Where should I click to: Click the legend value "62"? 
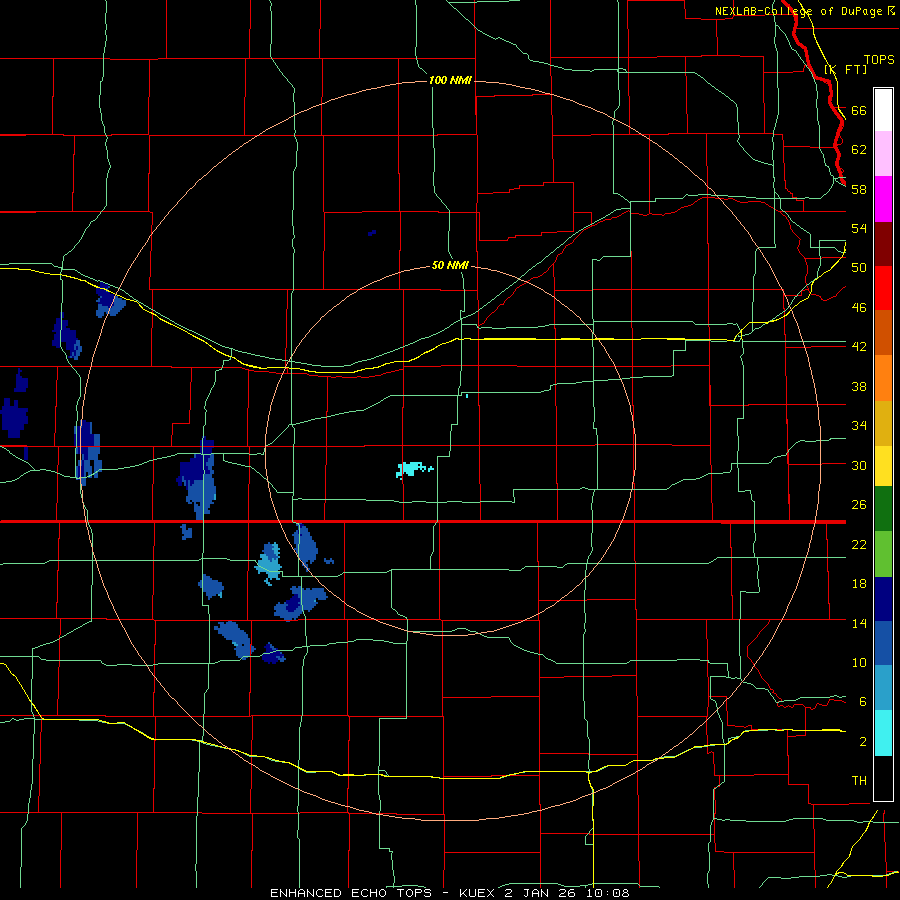coord(859,150)
